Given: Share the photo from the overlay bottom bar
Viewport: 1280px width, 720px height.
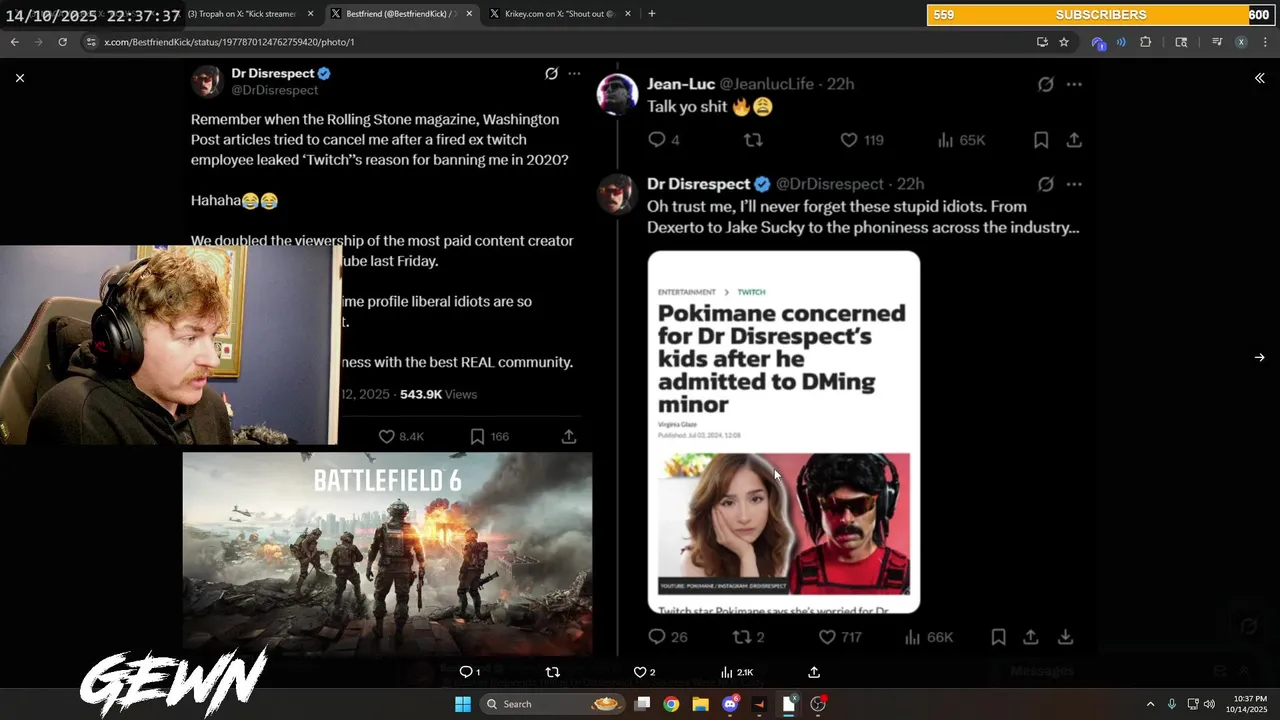Looking at the screenshot, I should tap(814, 672).
